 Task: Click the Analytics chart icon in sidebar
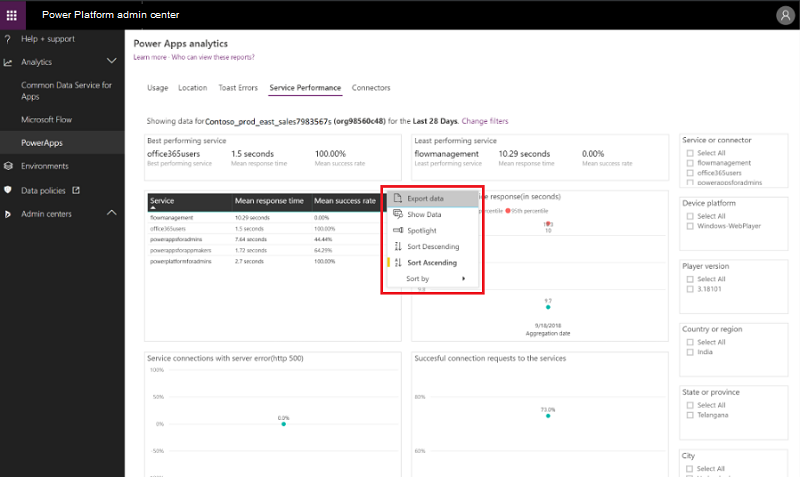click(x=8, y=62)
